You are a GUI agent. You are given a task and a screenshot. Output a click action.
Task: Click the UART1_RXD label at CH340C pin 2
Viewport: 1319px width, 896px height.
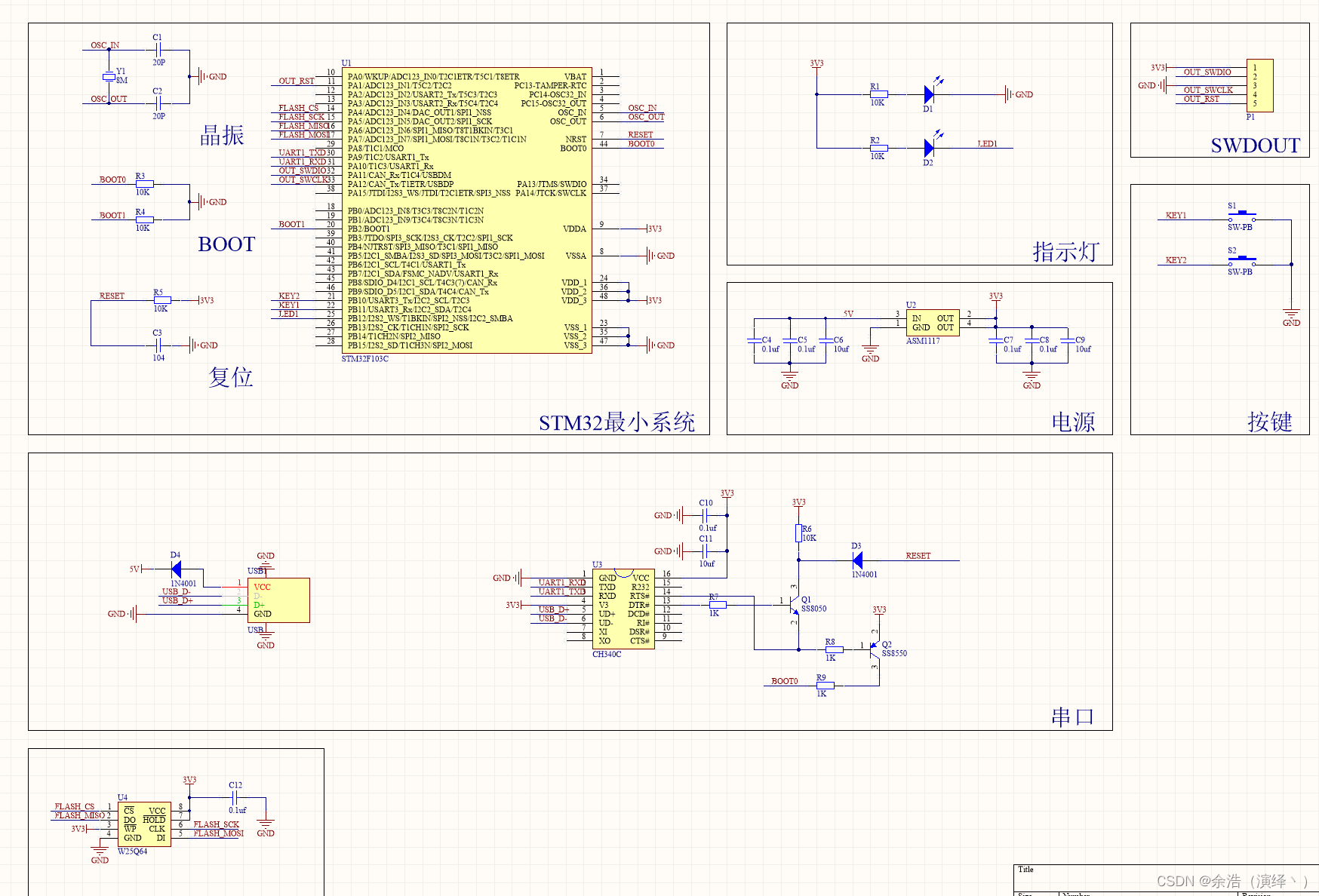pos(562,582)
